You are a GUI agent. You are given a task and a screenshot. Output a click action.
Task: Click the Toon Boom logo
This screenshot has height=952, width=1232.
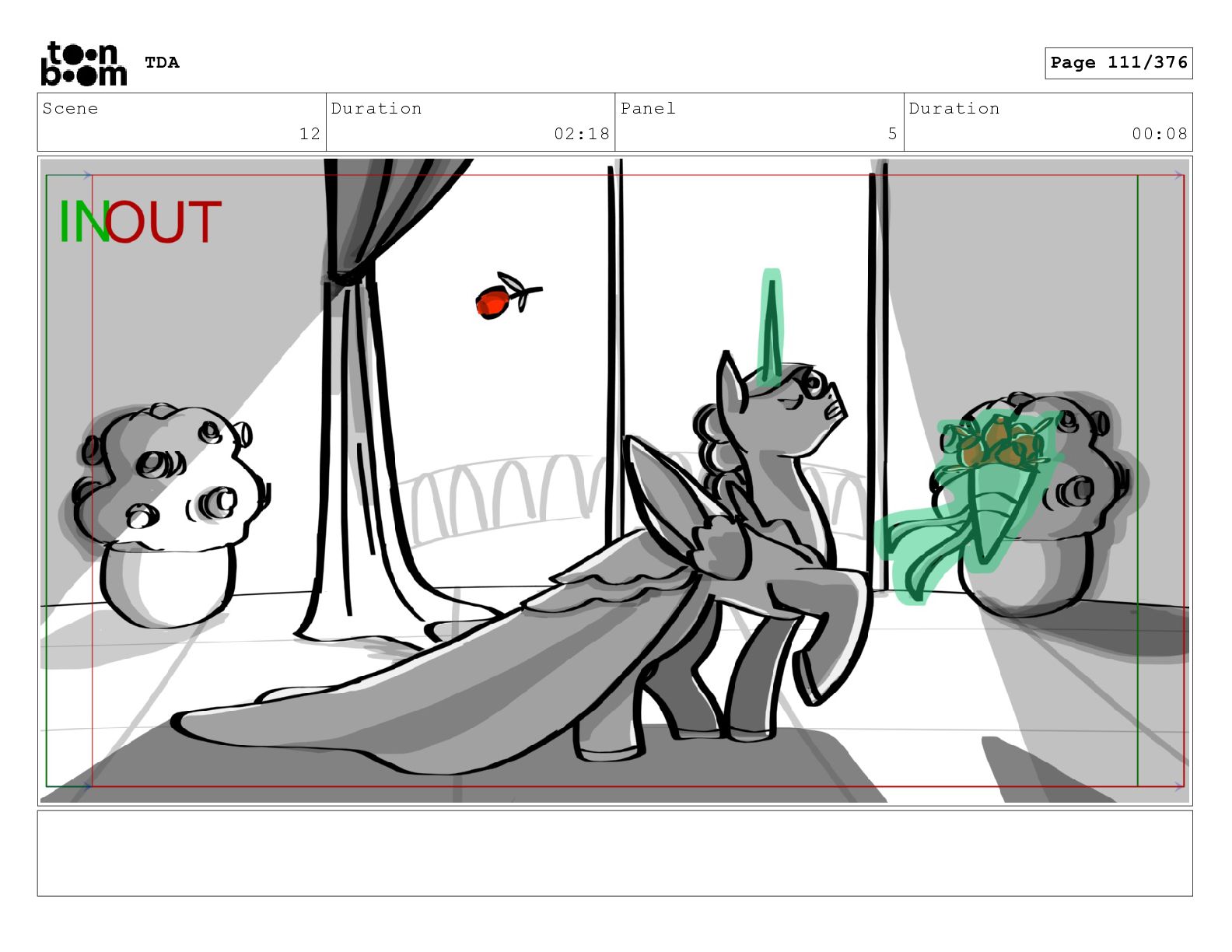pos(84,63)
